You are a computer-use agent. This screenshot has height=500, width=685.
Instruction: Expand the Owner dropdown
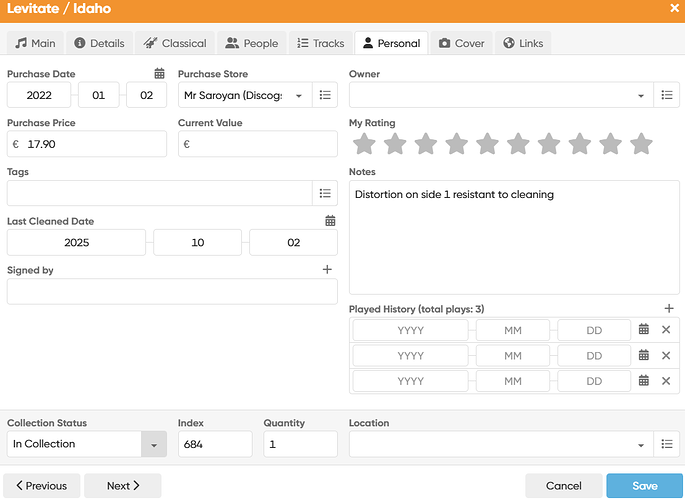coord(641,96)
